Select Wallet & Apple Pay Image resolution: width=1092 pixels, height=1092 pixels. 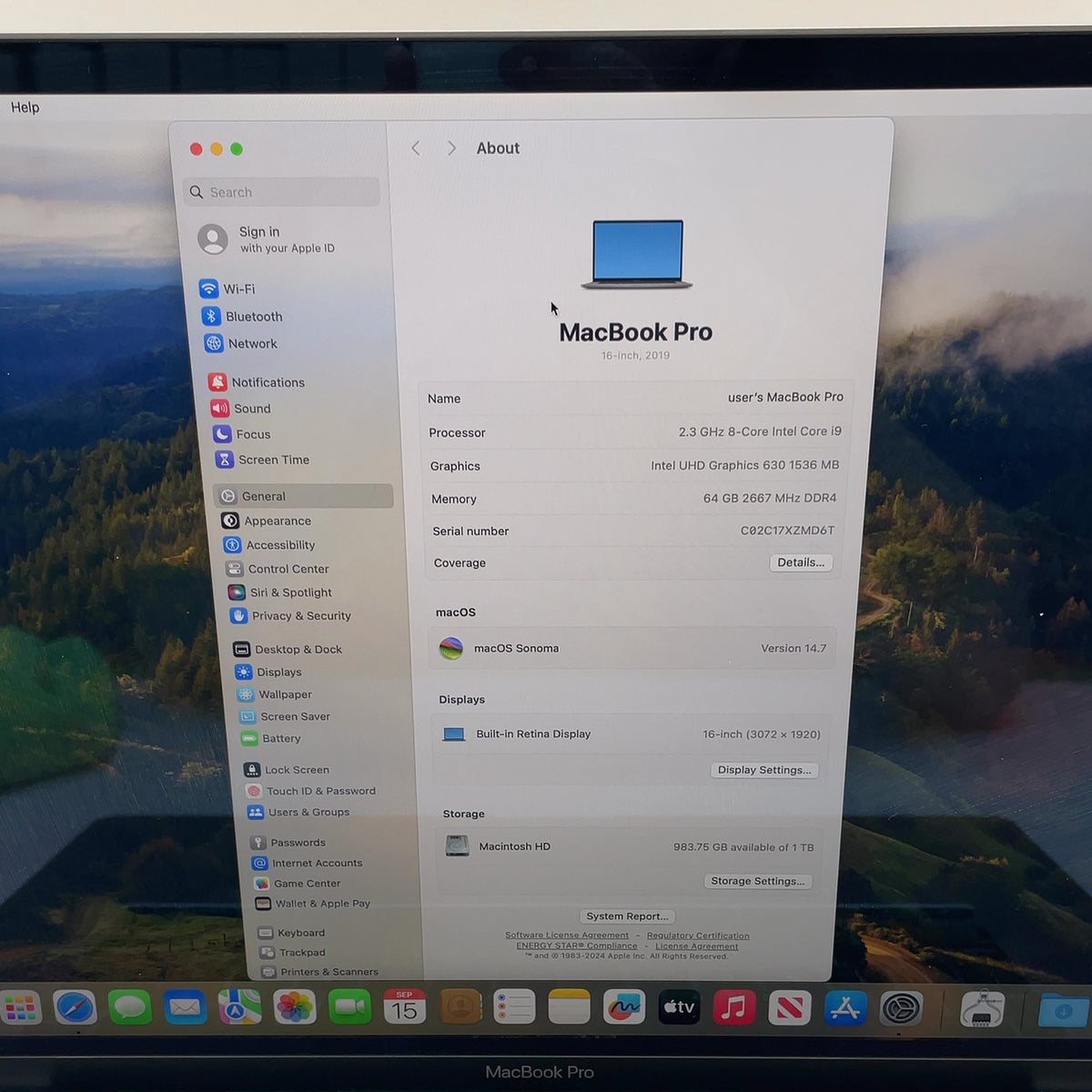click(313, 904)
